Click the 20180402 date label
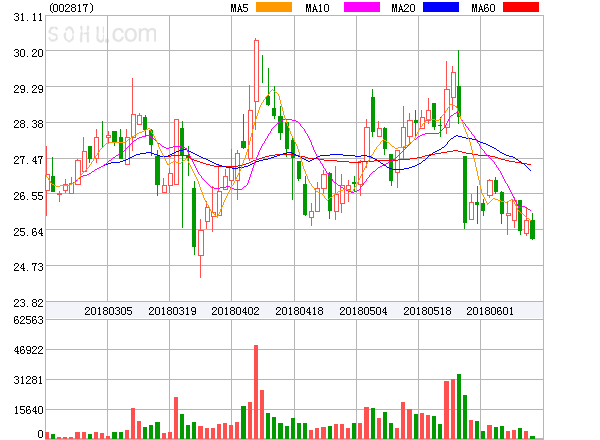Screen dimensions: 600x440 (x=235, y=311)
